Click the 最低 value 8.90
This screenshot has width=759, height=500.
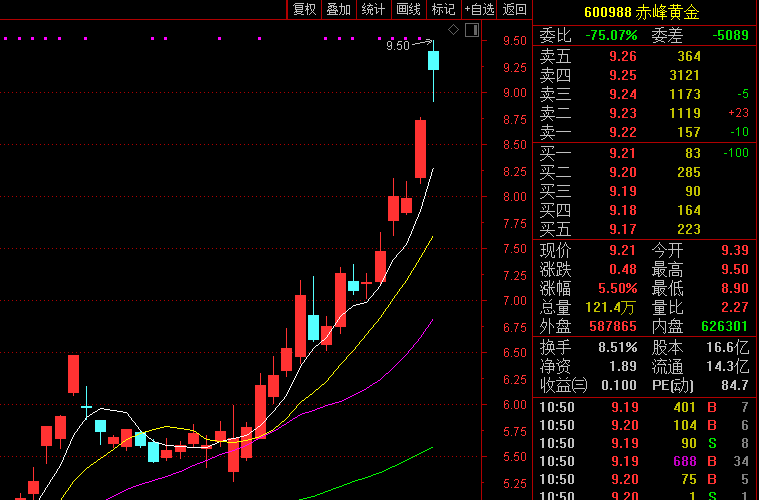click(735, 288)
